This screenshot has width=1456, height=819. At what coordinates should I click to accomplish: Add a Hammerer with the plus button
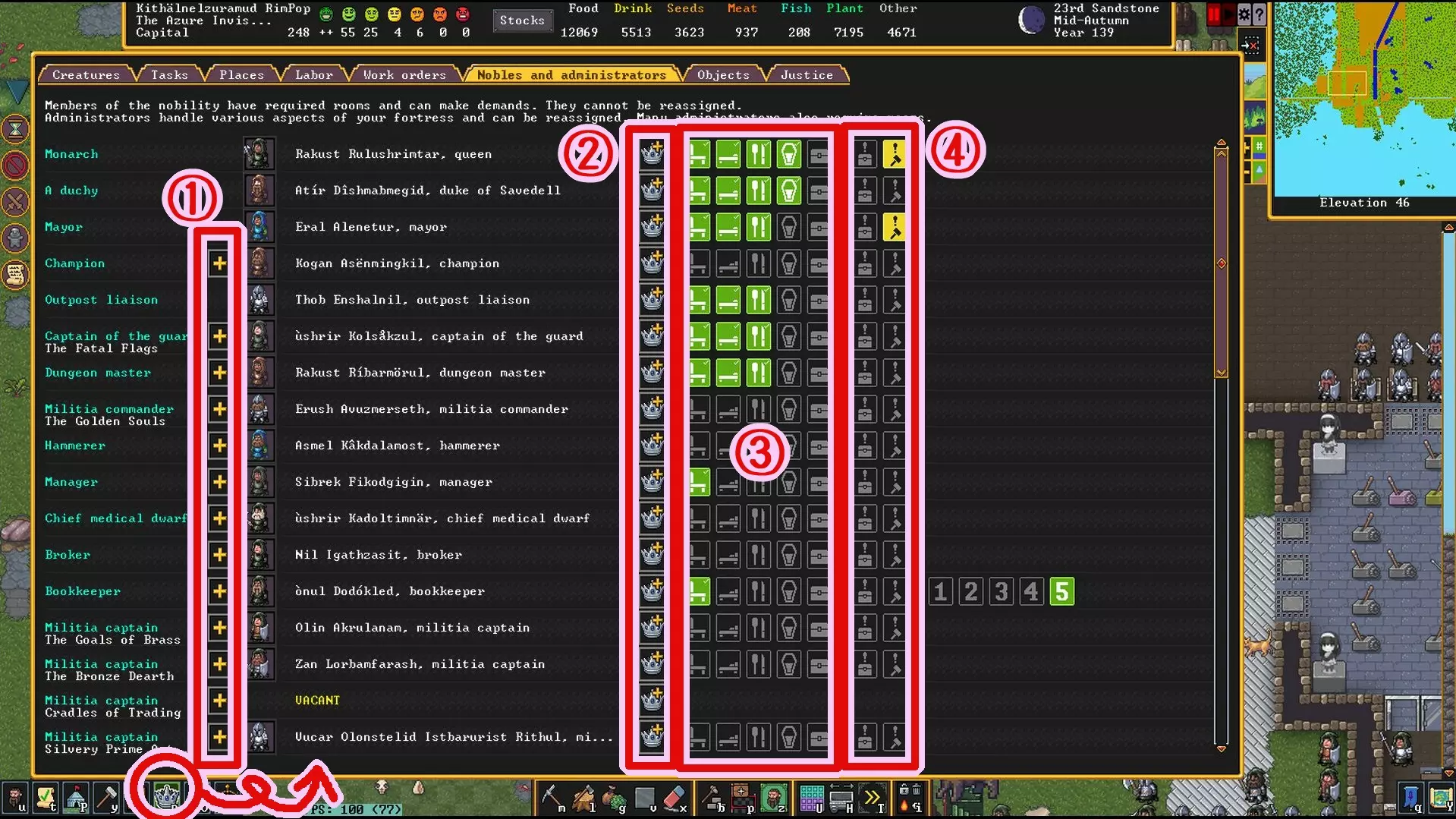[219, 446]
